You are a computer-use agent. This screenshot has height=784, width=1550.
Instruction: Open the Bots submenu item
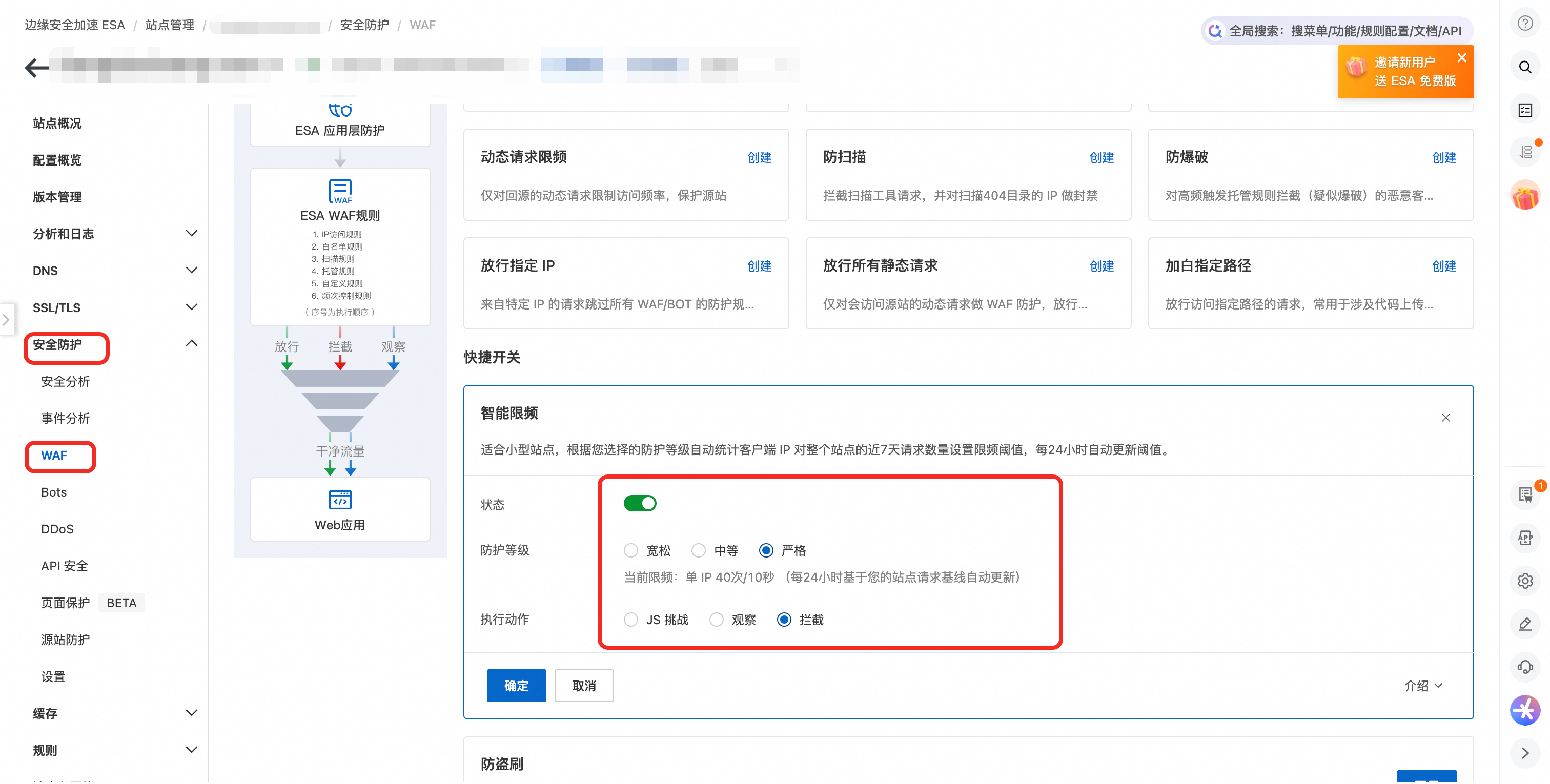coord(53,492)
